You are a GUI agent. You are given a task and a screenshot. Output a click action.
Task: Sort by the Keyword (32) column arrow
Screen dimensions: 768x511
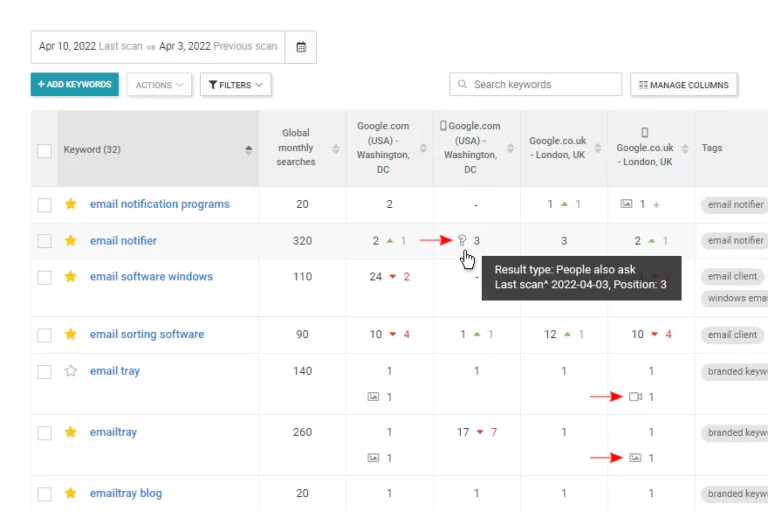click(x=248, y=150)
